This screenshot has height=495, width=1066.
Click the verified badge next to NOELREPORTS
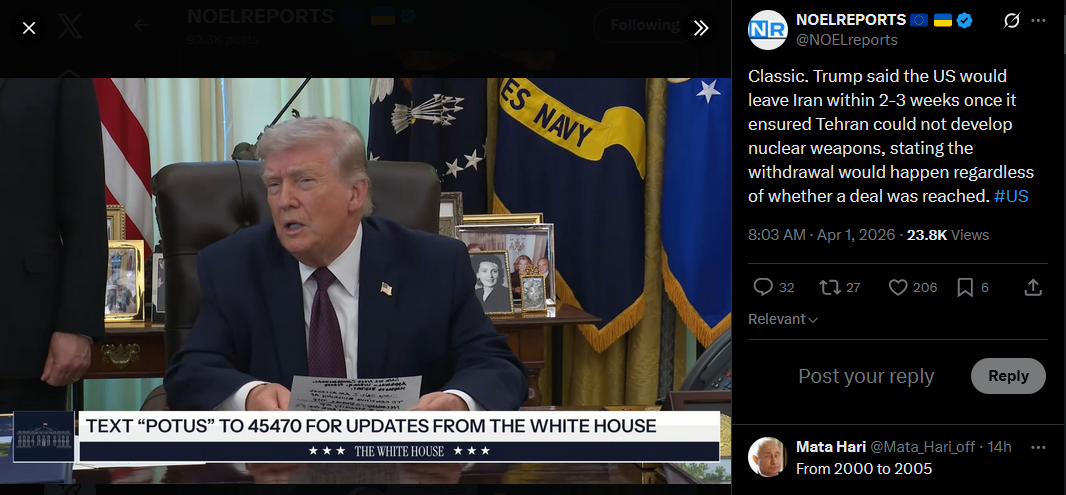tap(964, 20)
